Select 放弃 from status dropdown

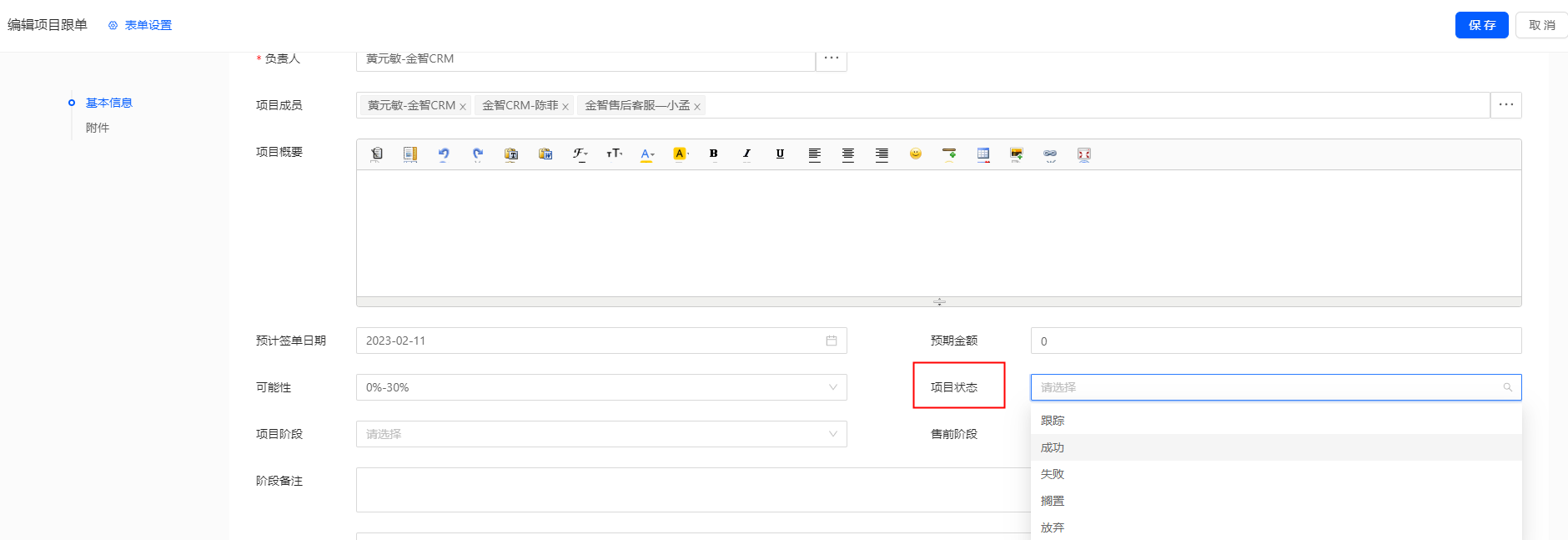(x=1276, y=527)
